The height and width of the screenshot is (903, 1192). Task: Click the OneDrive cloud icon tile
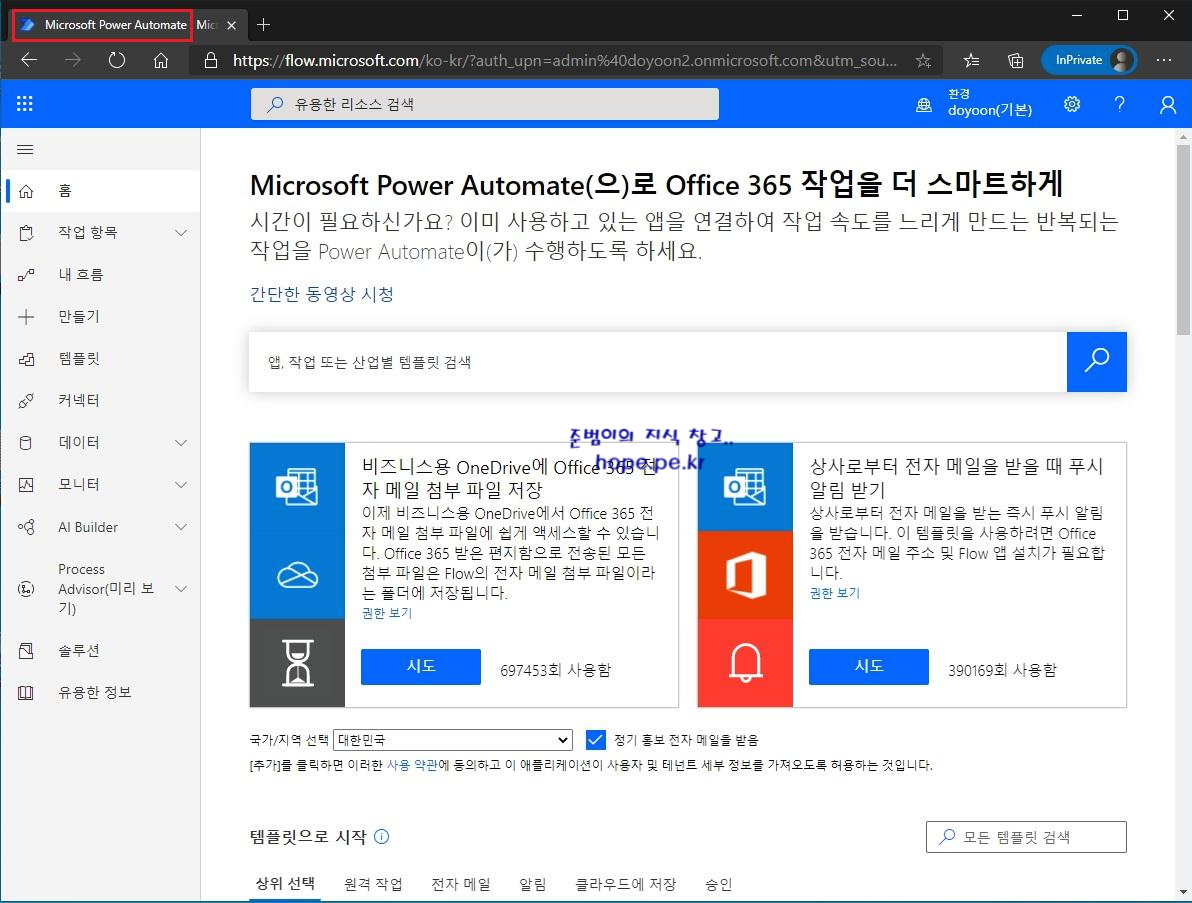pos(297,575)
